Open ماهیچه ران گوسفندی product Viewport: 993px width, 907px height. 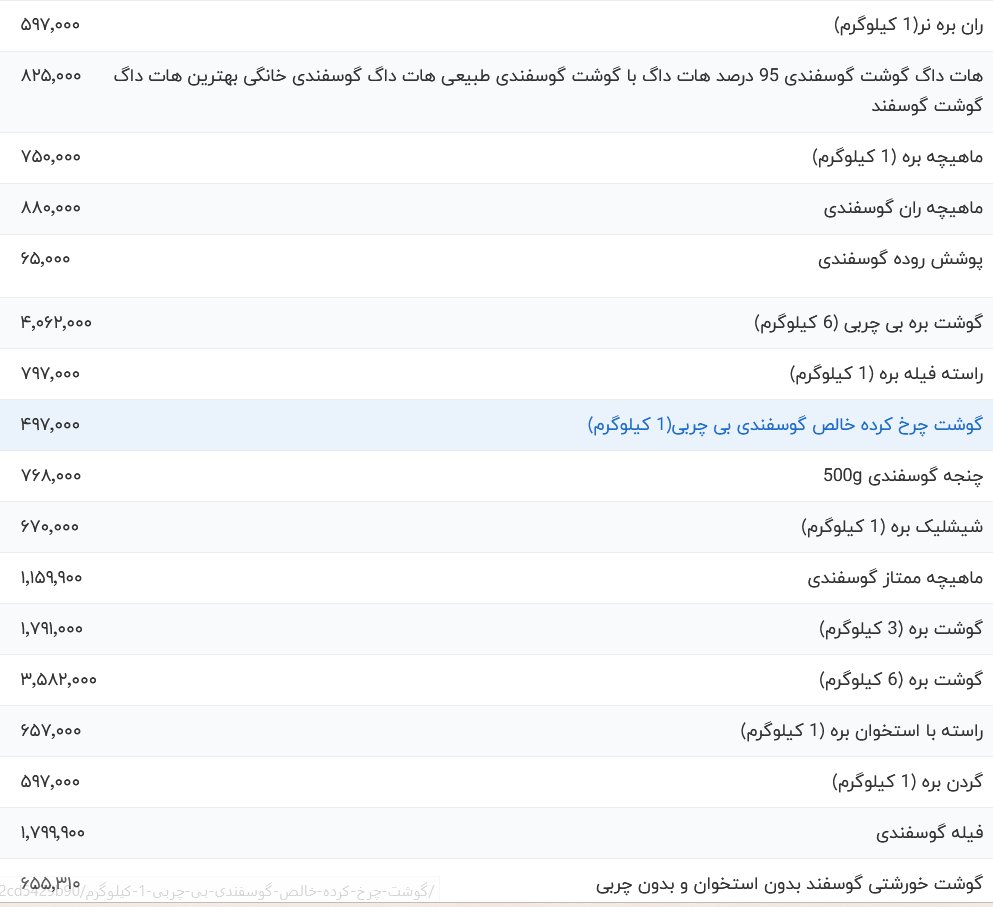903,208
